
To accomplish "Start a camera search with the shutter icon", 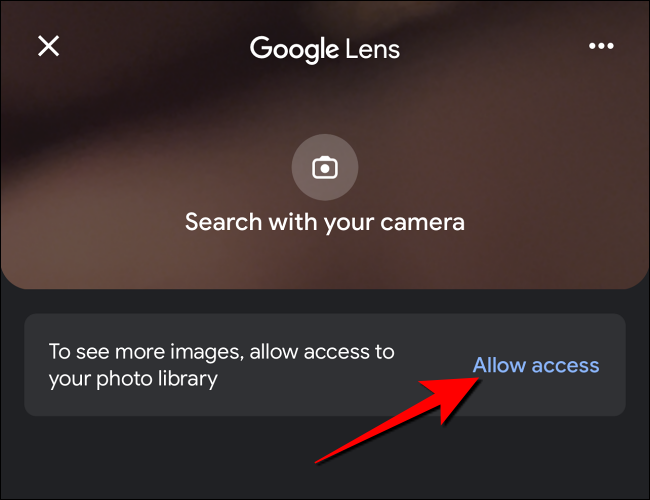I will [x=325, y=167].
